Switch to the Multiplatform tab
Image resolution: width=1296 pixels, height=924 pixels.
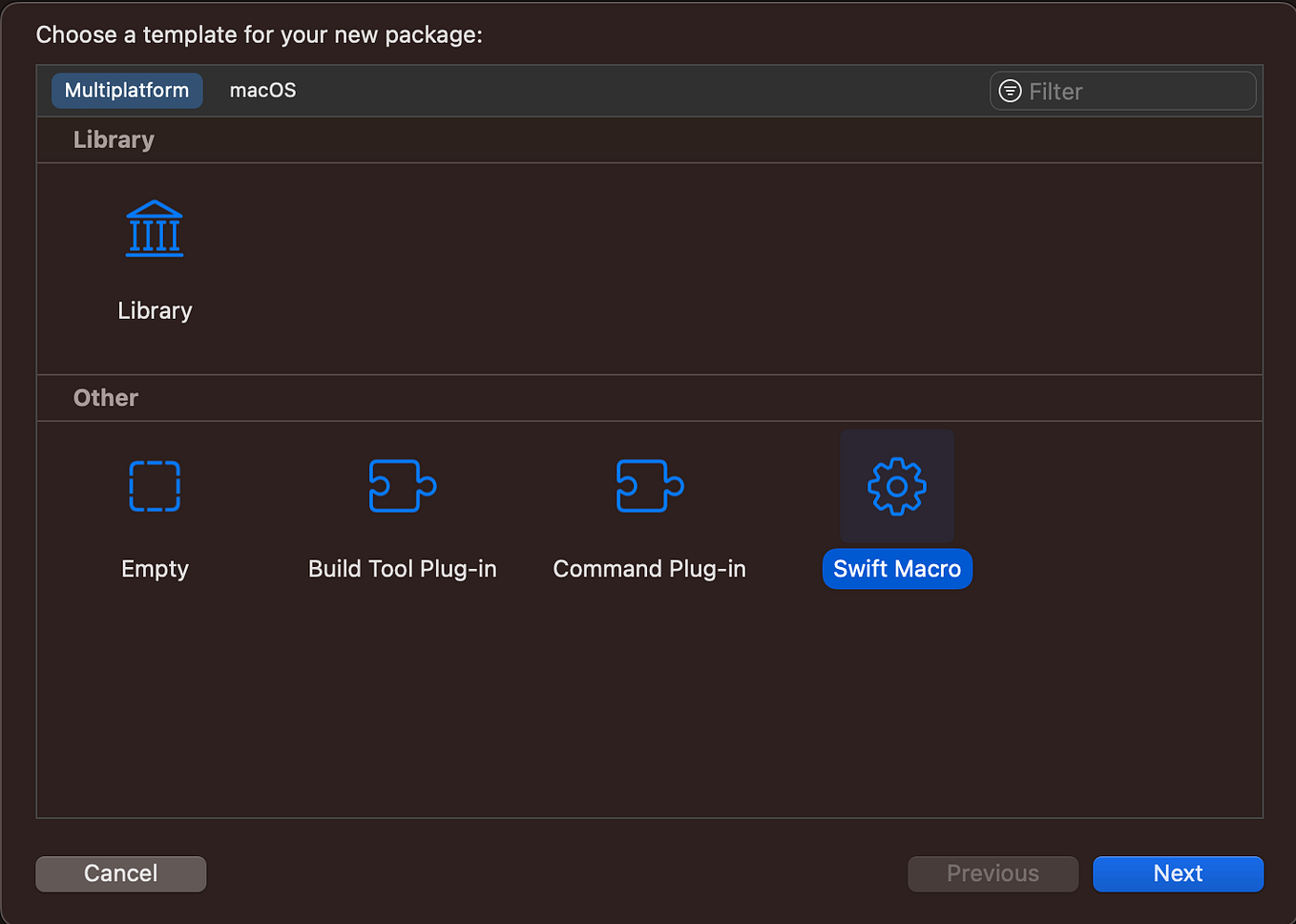click(127, 90)
